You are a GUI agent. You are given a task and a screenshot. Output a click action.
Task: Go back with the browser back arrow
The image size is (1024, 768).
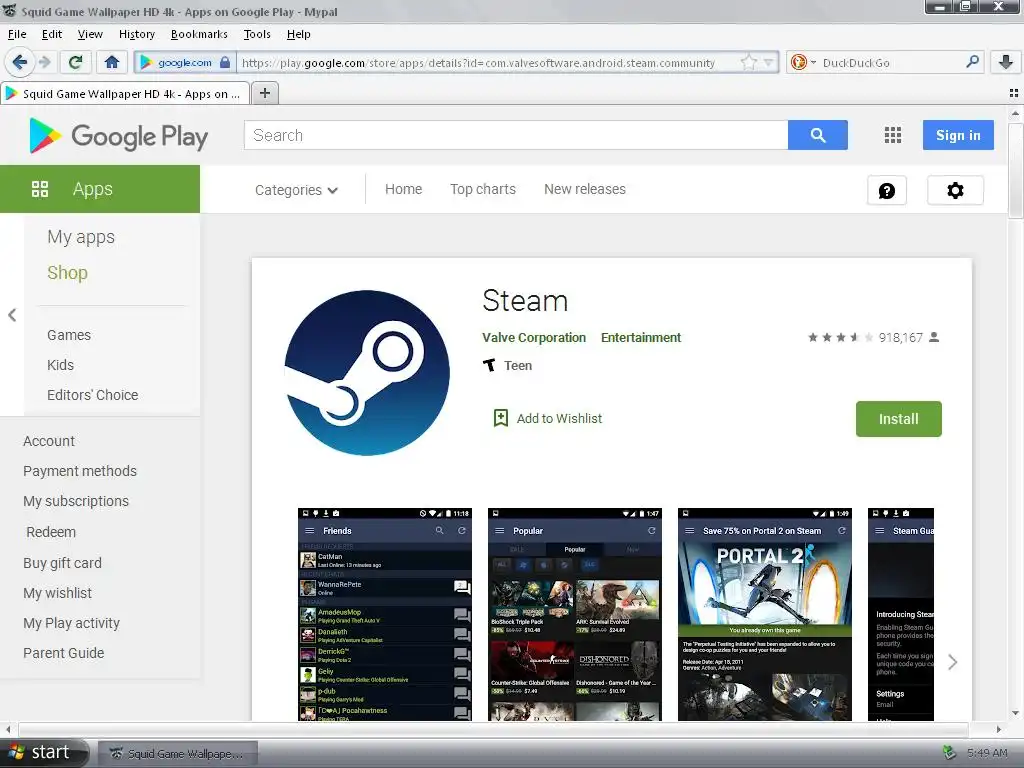pos(20,63)
